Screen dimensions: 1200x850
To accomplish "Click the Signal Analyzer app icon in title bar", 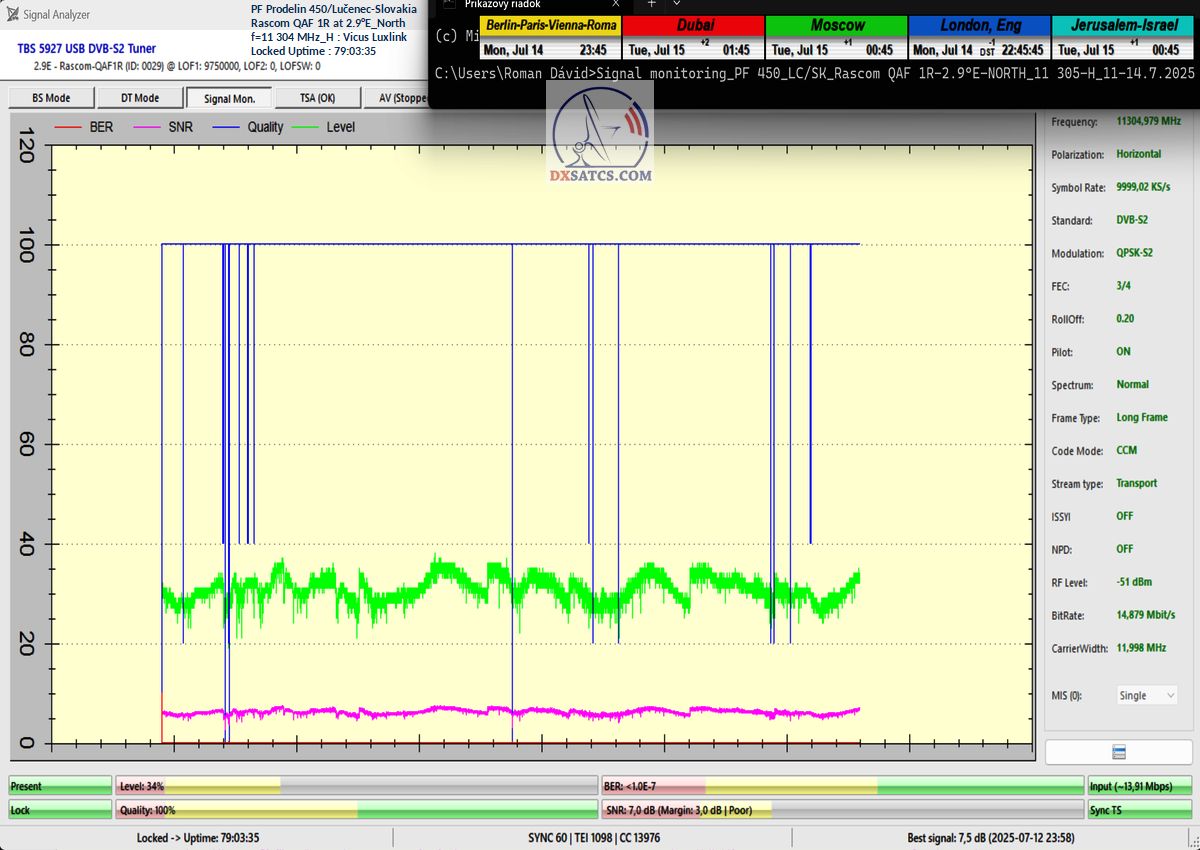I will pyautogui.click(x=12, y=14).
